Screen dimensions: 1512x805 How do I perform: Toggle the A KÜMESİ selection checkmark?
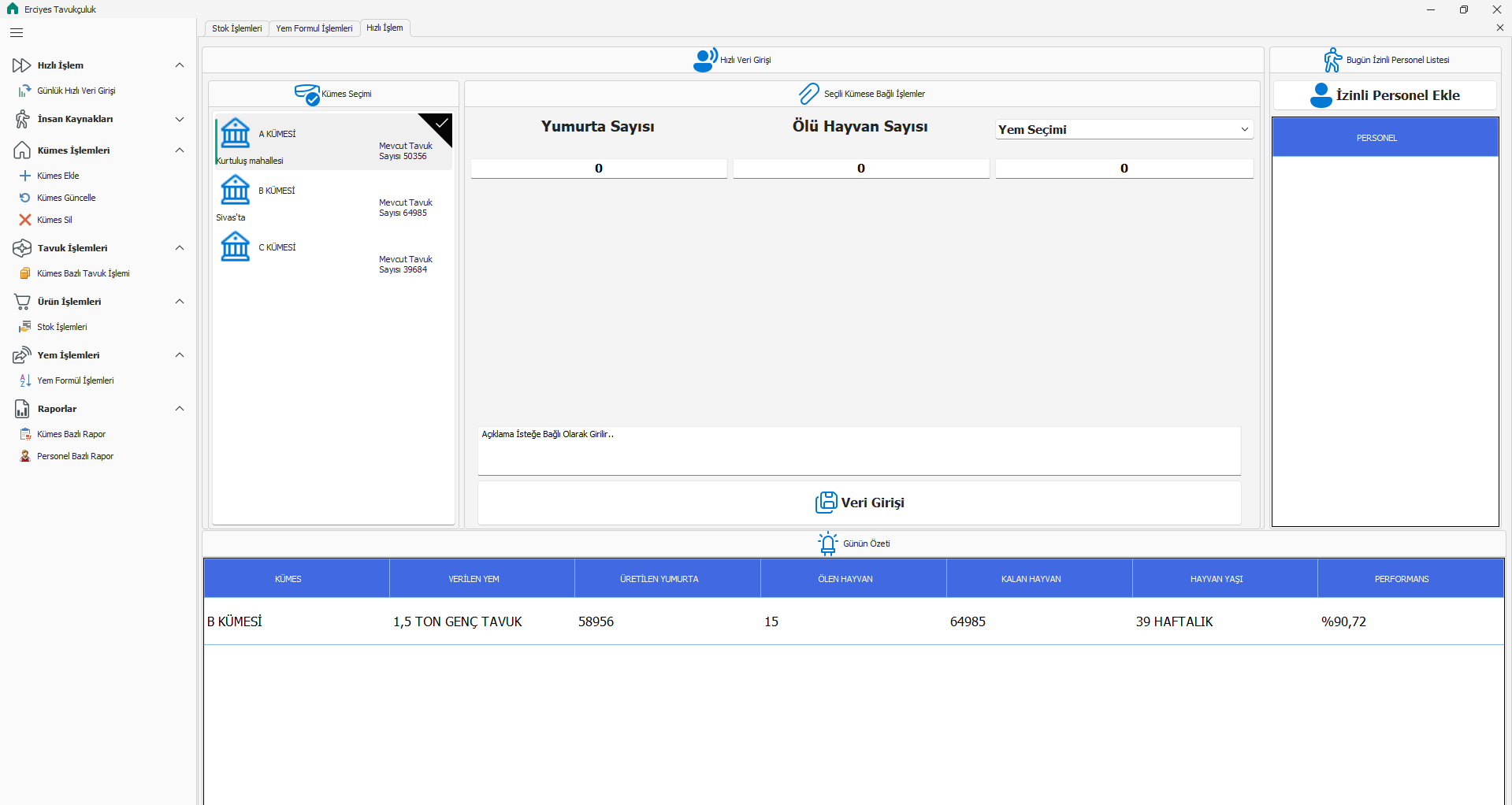[x=442, y=124]
